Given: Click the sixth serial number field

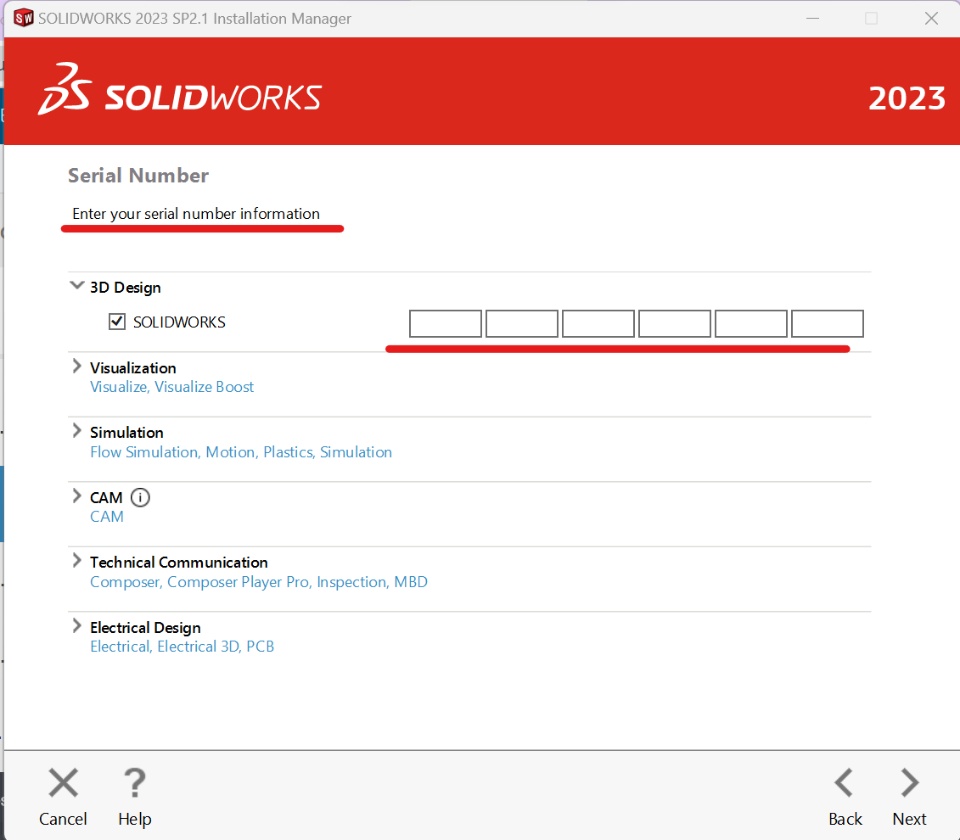Looking at the screenshot, I should coord(828,324).
